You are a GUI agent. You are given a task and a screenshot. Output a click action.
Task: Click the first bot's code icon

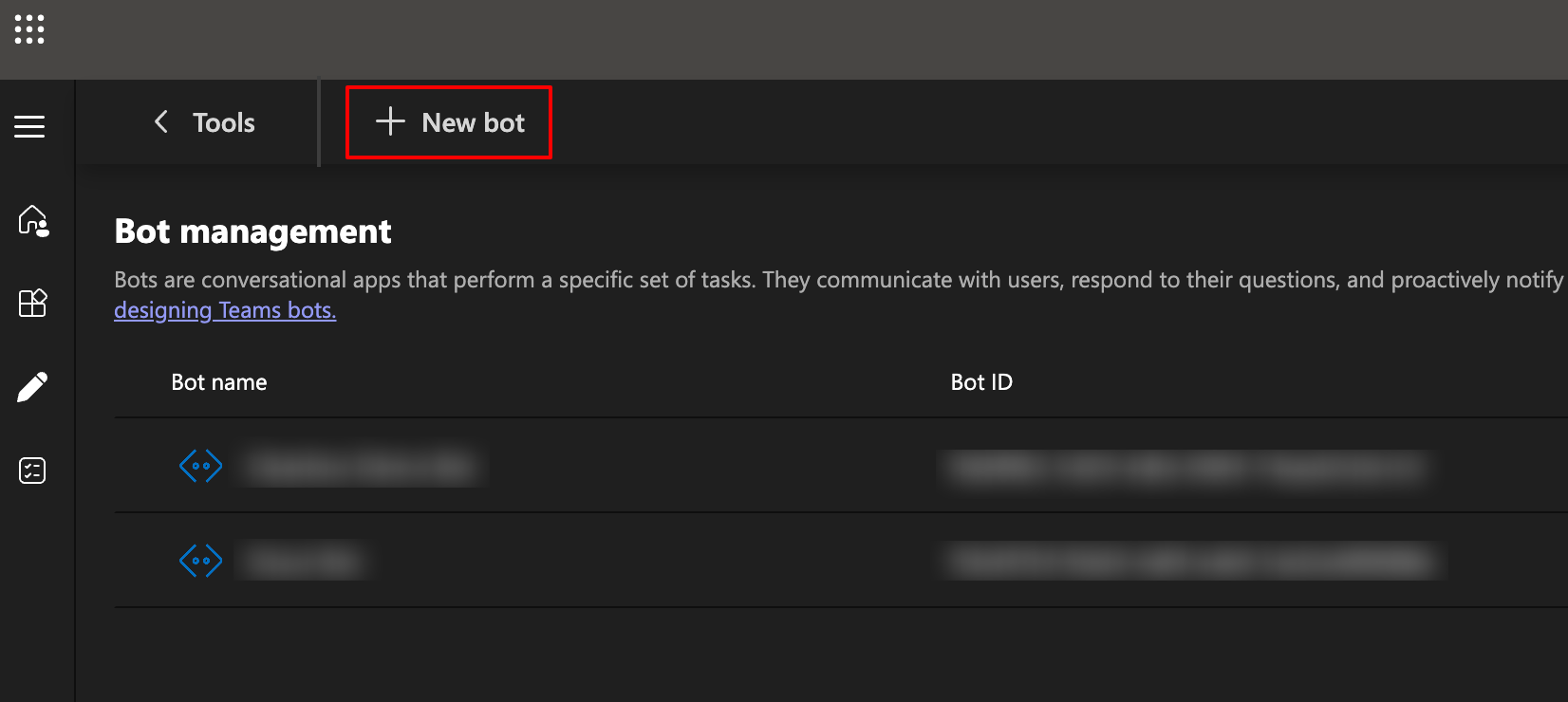point(200,466)
